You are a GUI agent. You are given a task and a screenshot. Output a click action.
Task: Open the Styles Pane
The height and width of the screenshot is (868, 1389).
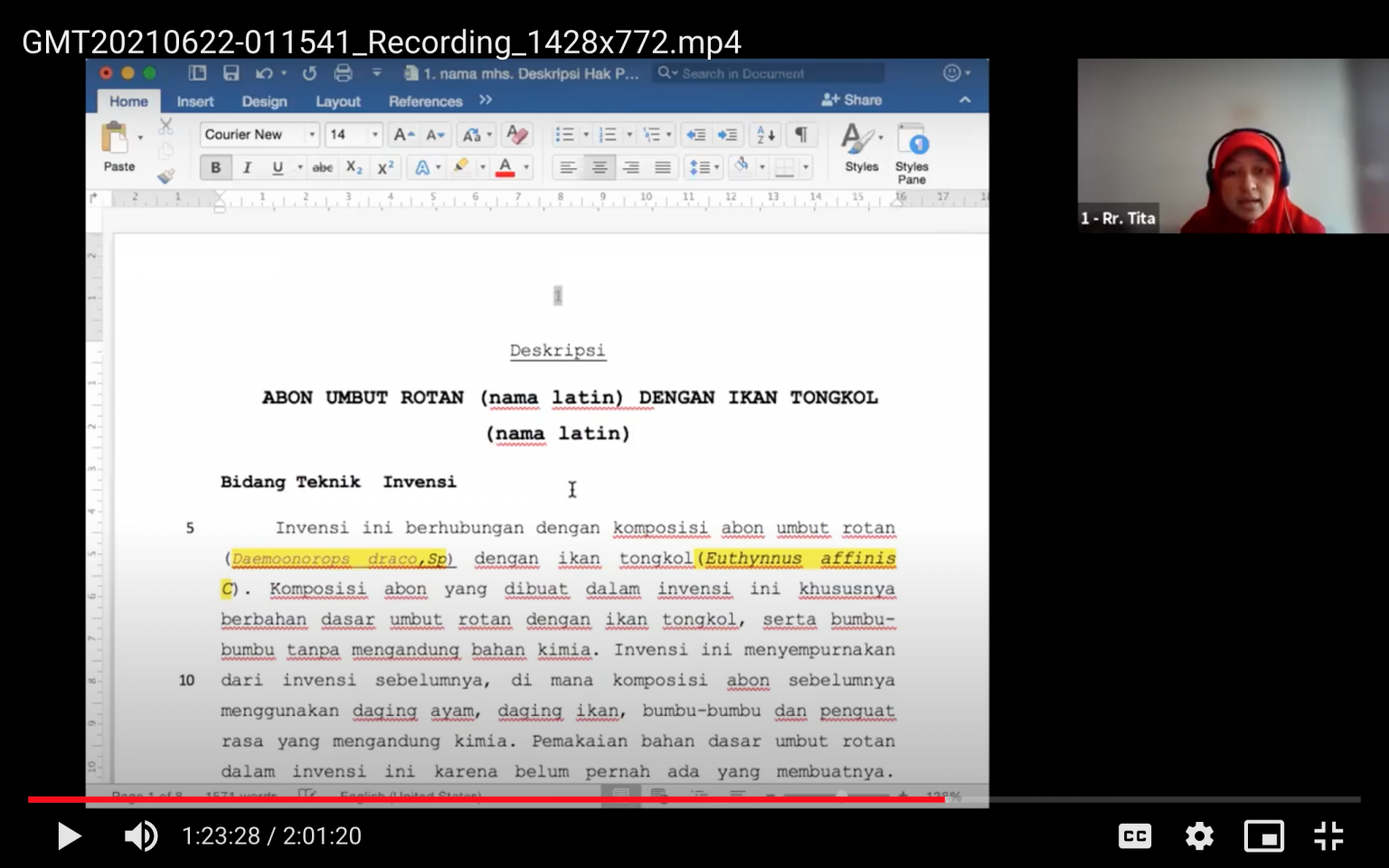[912, 152]
